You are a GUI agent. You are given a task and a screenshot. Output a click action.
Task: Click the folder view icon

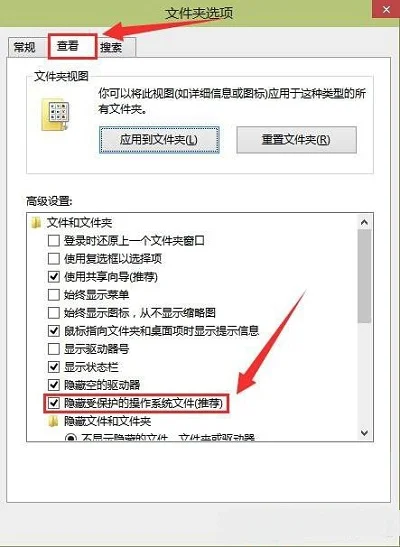[x=55, y=115]
